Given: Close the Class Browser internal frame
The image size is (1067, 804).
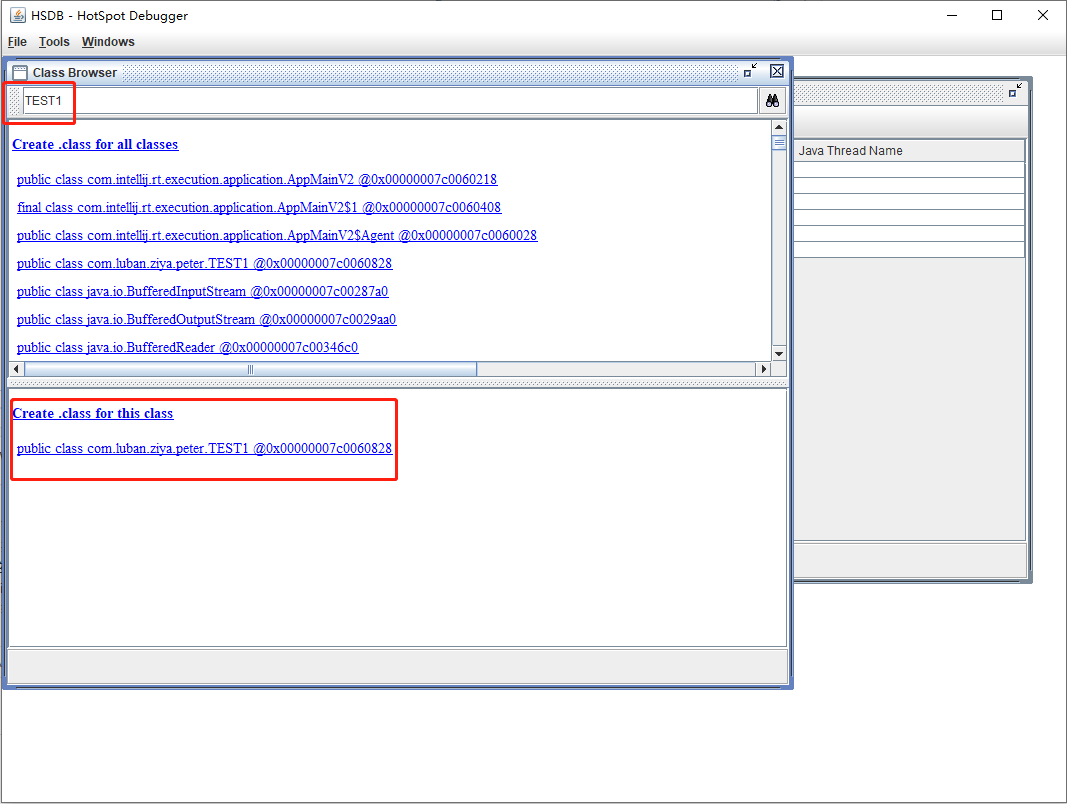Looking at the screenshot, I should point(777,71).
